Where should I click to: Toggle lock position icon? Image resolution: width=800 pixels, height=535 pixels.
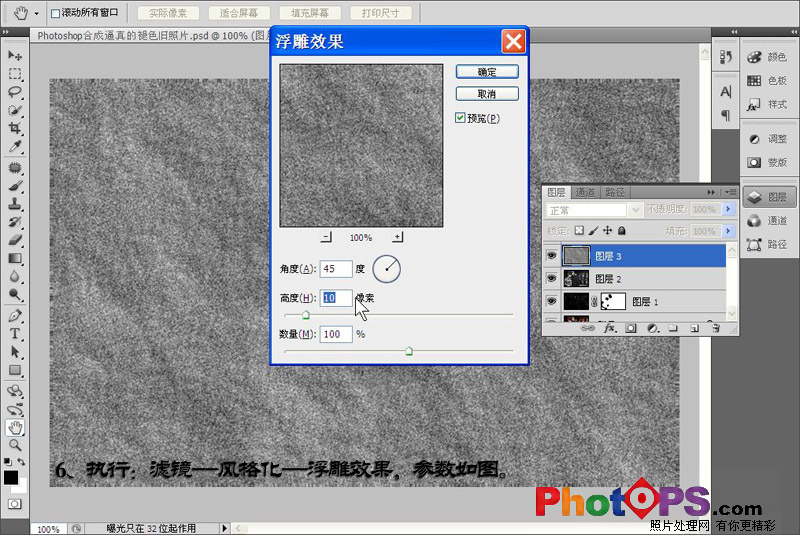(607, 231)
